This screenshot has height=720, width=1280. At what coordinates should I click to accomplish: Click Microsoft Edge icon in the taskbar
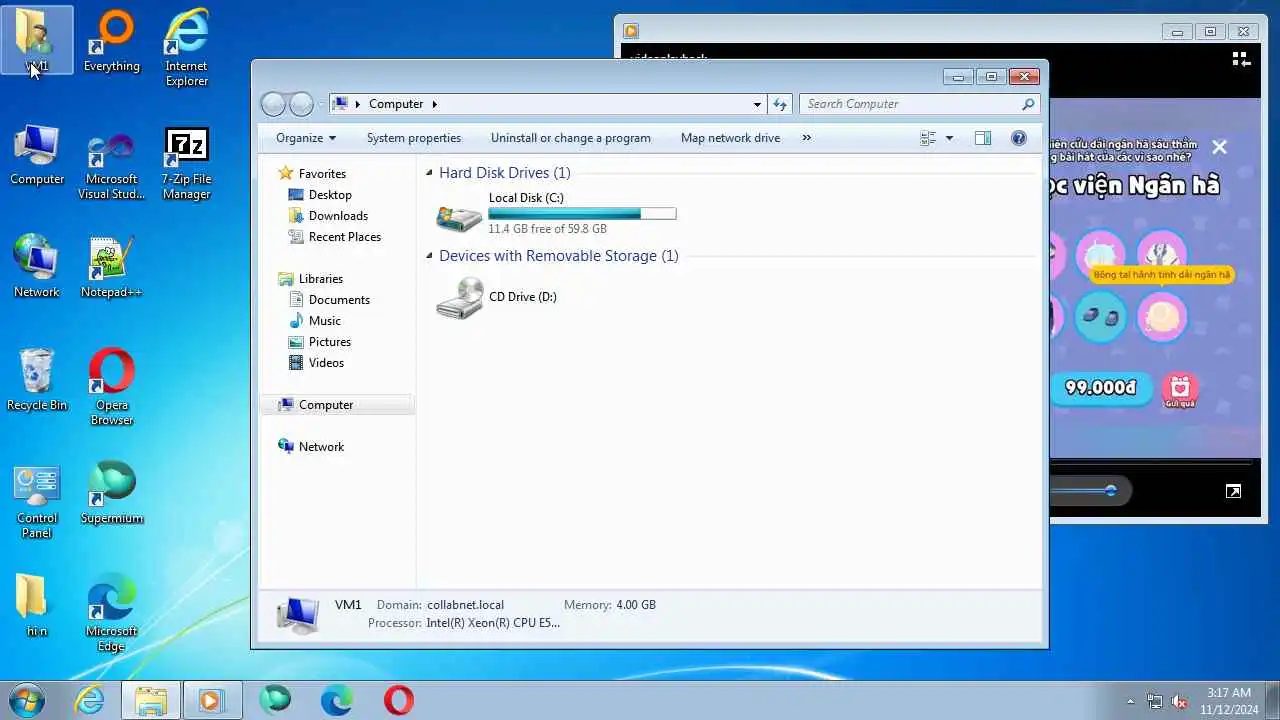[x=337, y=700]
